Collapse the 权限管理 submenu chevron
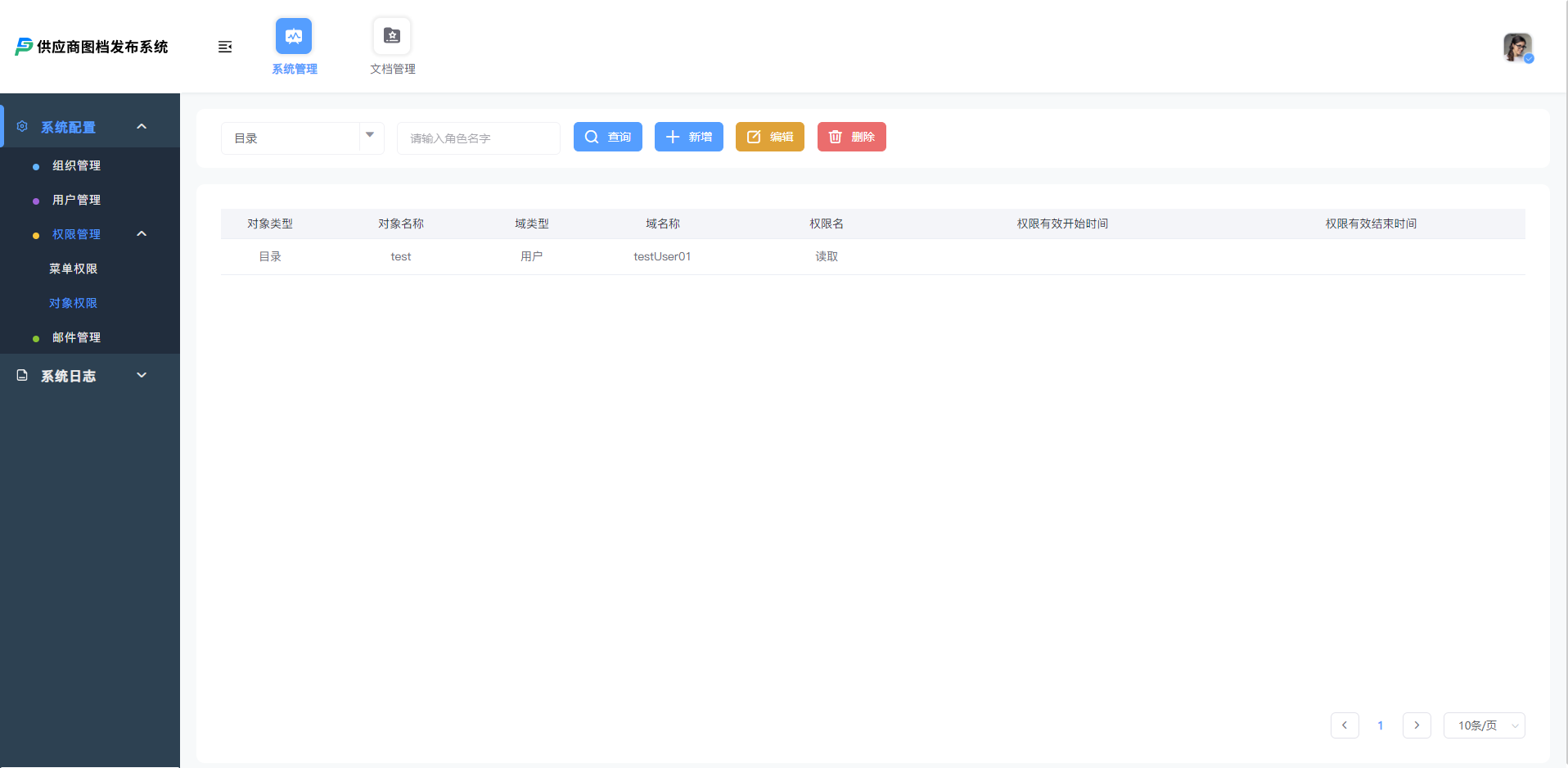This screenshot has height=768, width=1568. (142, 234)
